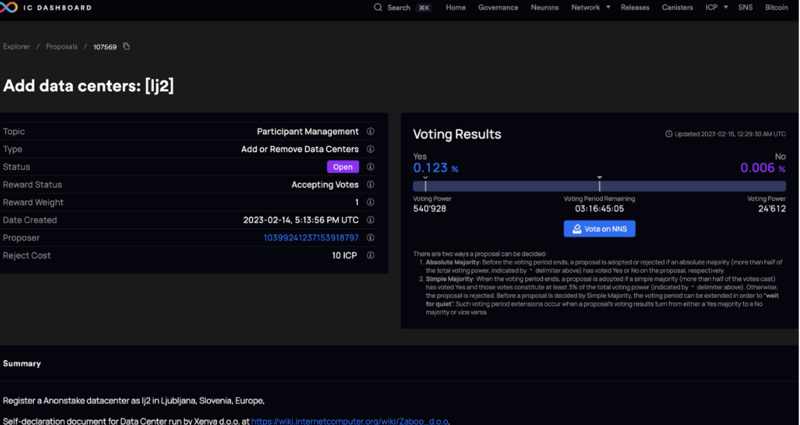Screen dimensions: 800x425
Task: Go to the Neurons page
Action: click(x=544, y=7)
